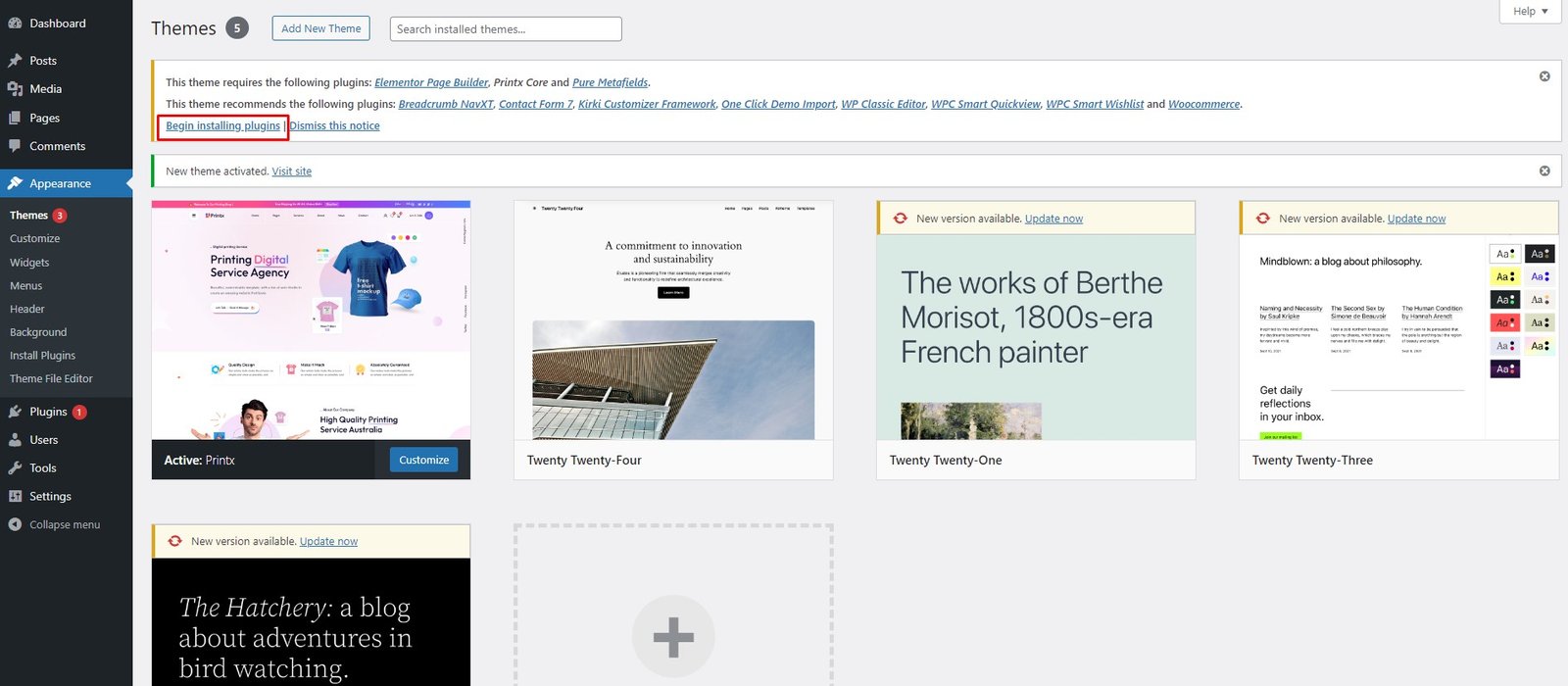Open Breadcrumb NavXT plugin link
Viewport: 1568px width, 686px height.
[x=446, y=104]
